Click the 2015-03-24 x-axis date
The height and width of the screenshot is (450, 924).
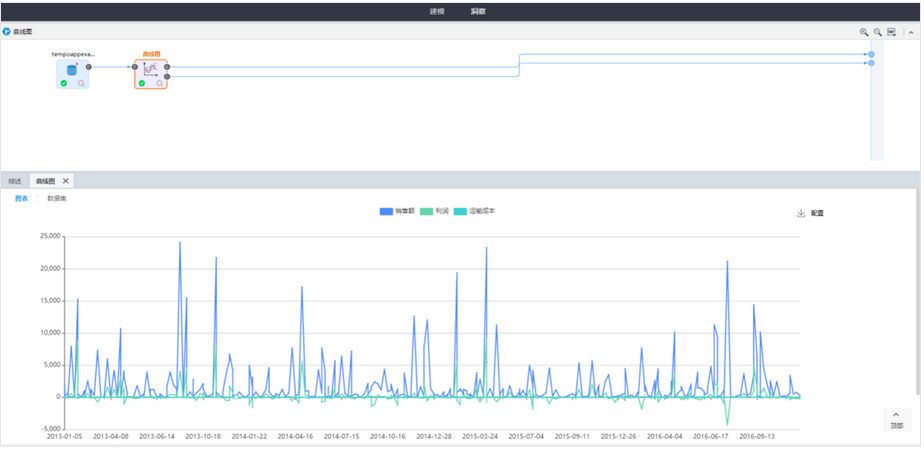480,437
